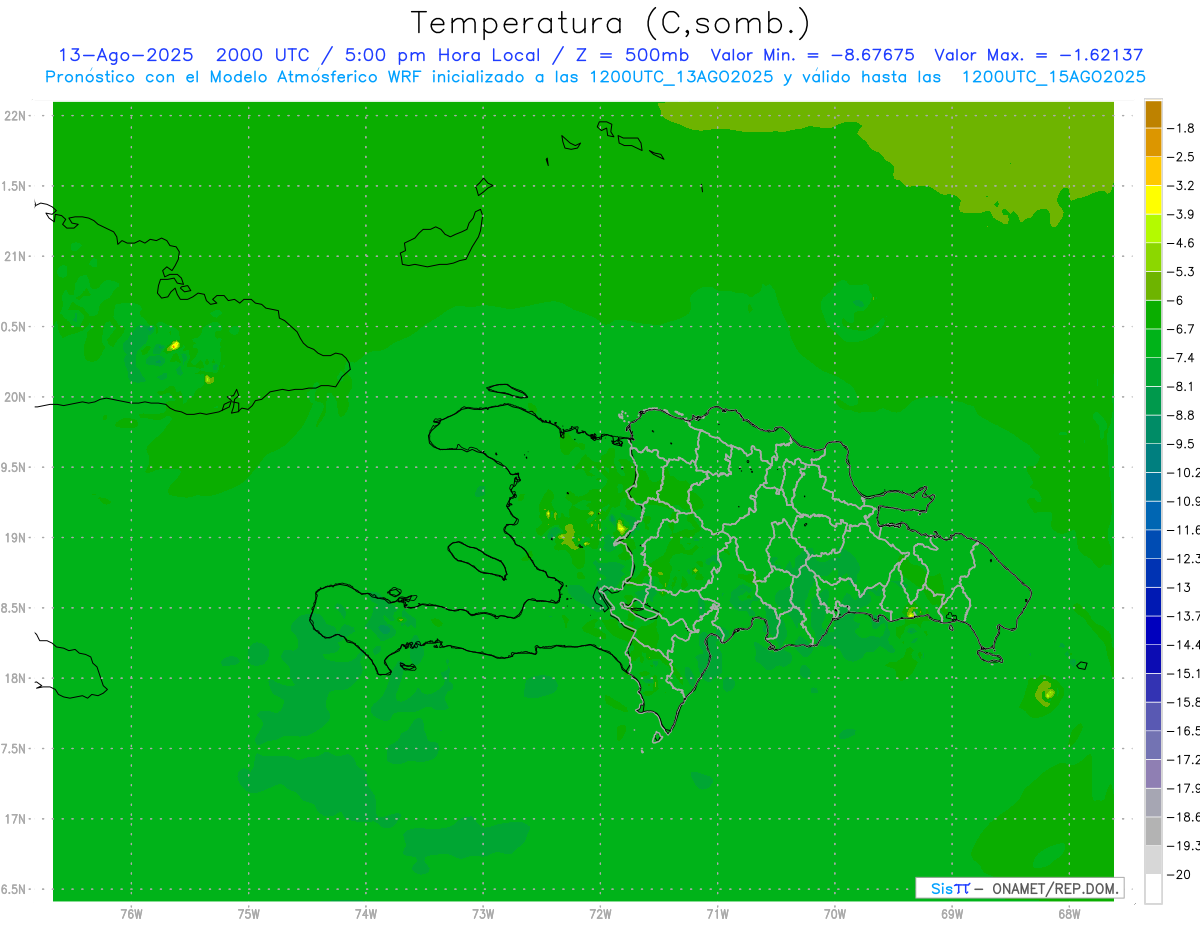Select the orange swatch atop the color scale
1200x927 pixels.
coord(1153,114)
